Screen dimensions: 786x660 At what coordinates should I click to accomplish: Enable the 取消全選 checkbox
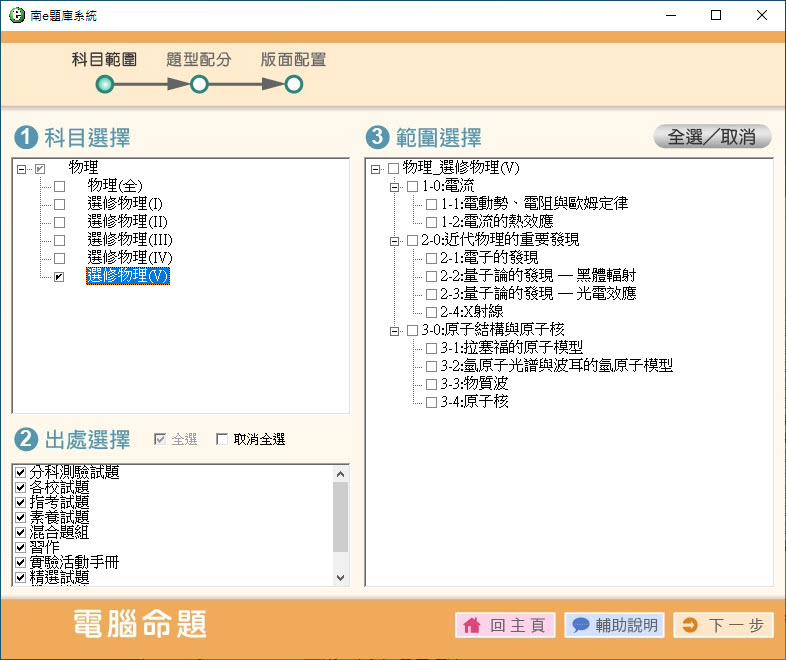click(x=222, y=439)
